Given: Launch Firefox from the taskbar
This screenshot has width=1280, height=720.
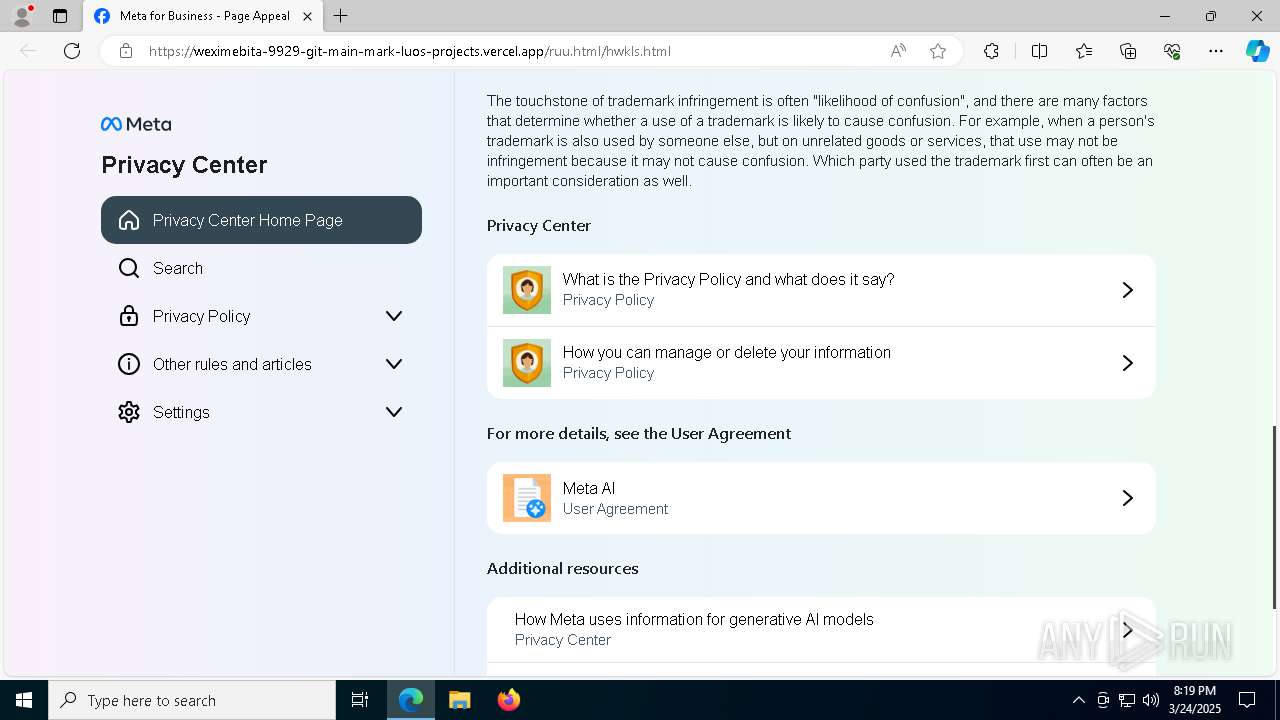Looking at the screenshot, I should click(508, 700).
